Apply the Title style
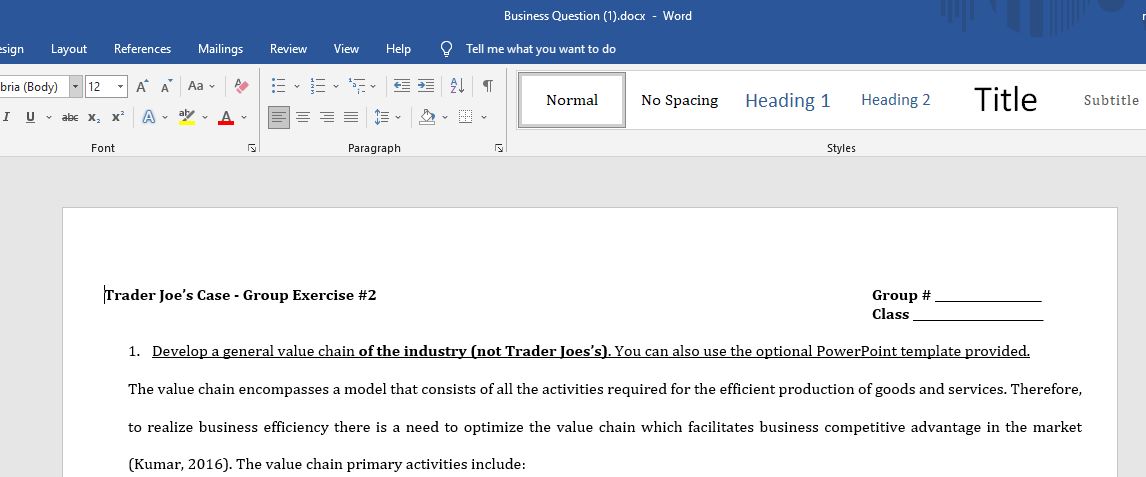 coord(1005,100)
